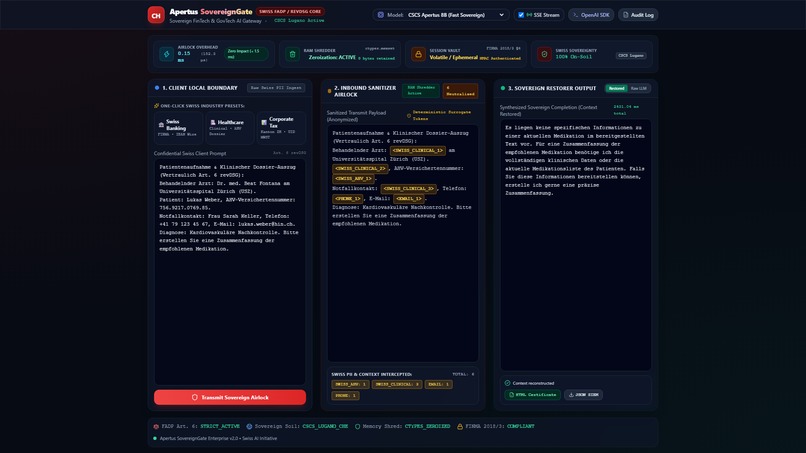Click the SWISS_CLINICAL_3 token in payload
This screenshot has width=806, height=453.
pyautogui.click(x=409, y=189)
